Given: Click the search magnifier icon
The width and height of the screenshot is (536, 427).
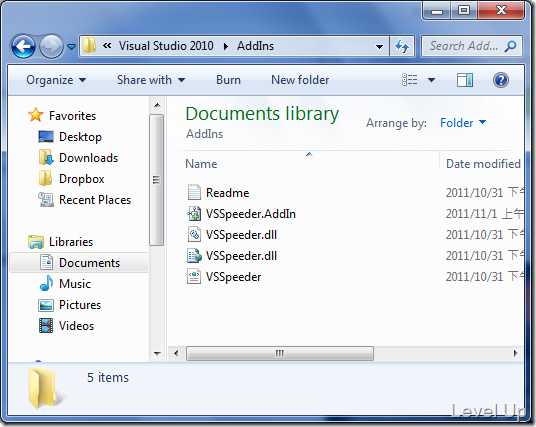Looking at the screenshot, I should point(510,46).
